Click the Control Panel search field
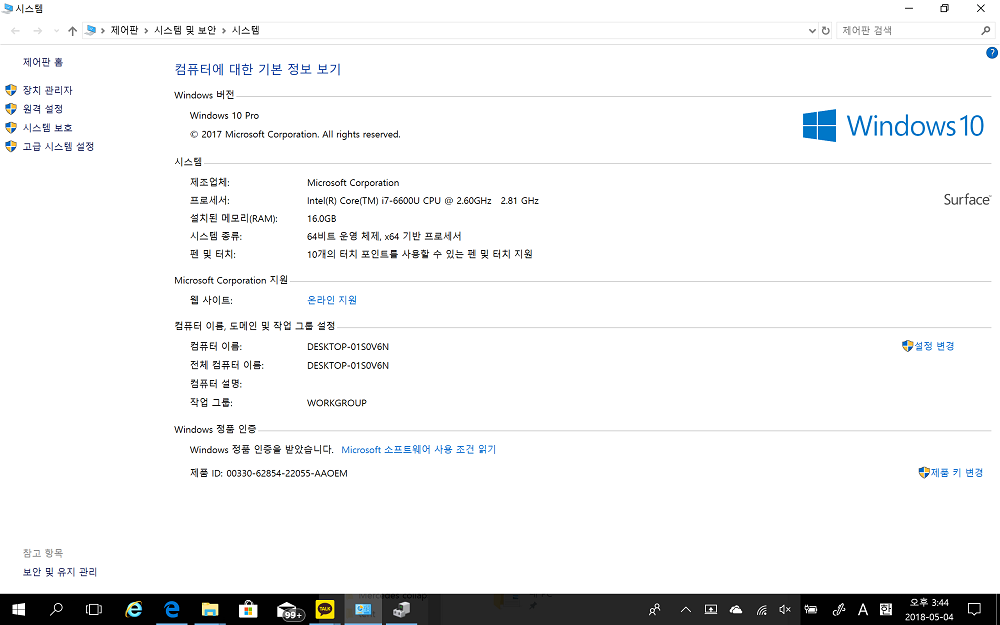 (908, 31)
